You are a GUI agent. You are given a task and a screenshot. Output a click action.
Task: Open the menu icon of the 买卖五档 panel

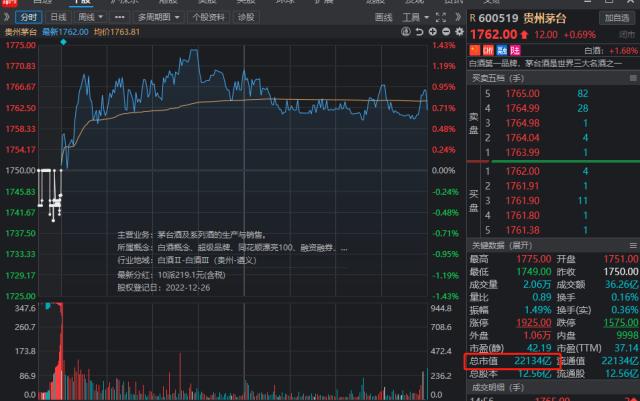tap(633, 78)
